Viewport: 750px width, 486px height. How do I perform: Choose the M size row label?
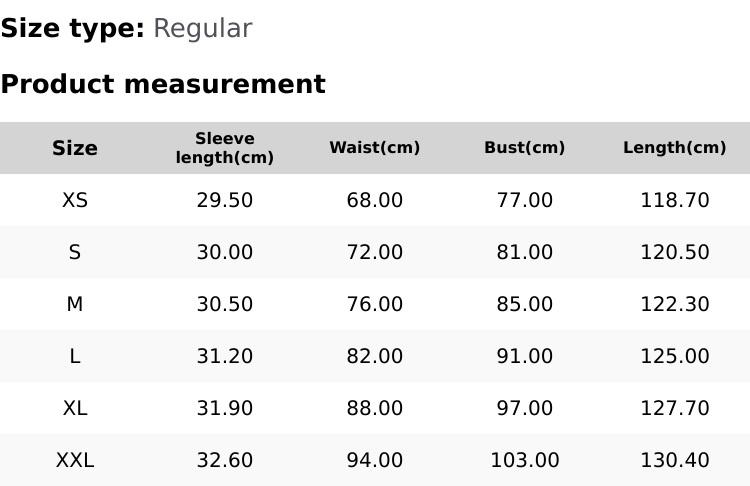click(x=75, y=304)
